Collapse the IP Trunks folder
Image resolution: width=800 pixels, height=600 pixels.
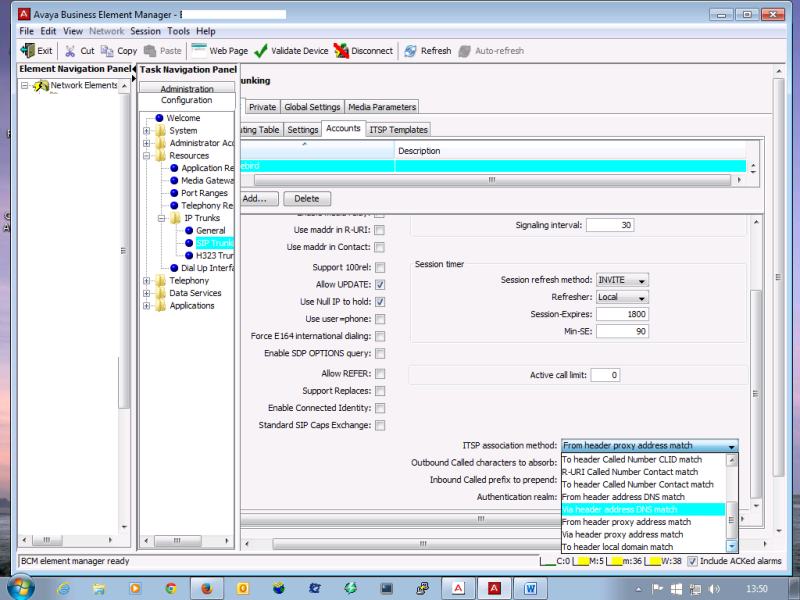161,218
